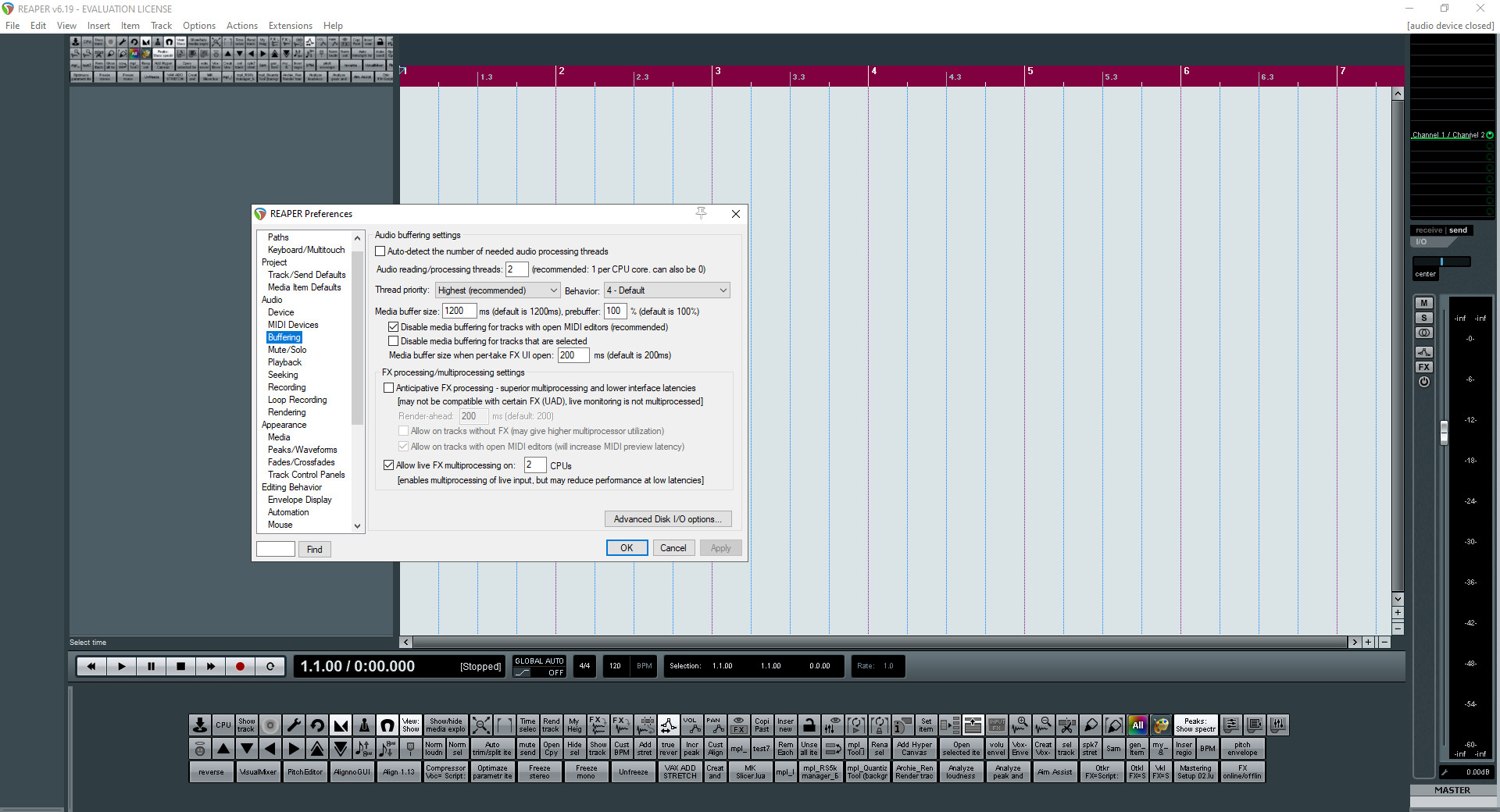1500x812 pixels.
Task: Click the PAN envelope icon
Action: [x=716, y=725]
